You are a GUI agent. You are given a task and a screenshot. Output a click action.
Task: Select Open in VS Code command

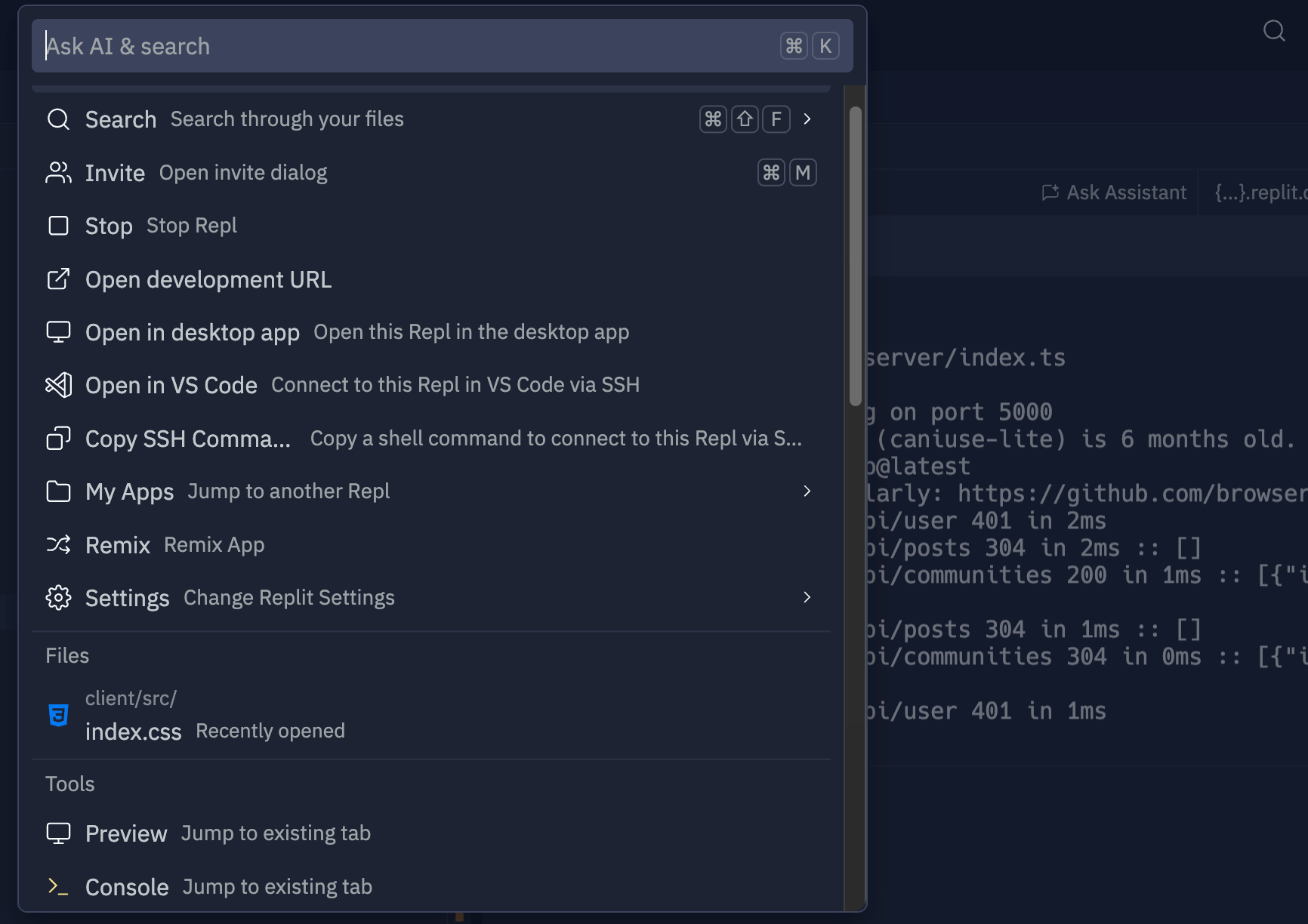(431, 385)
